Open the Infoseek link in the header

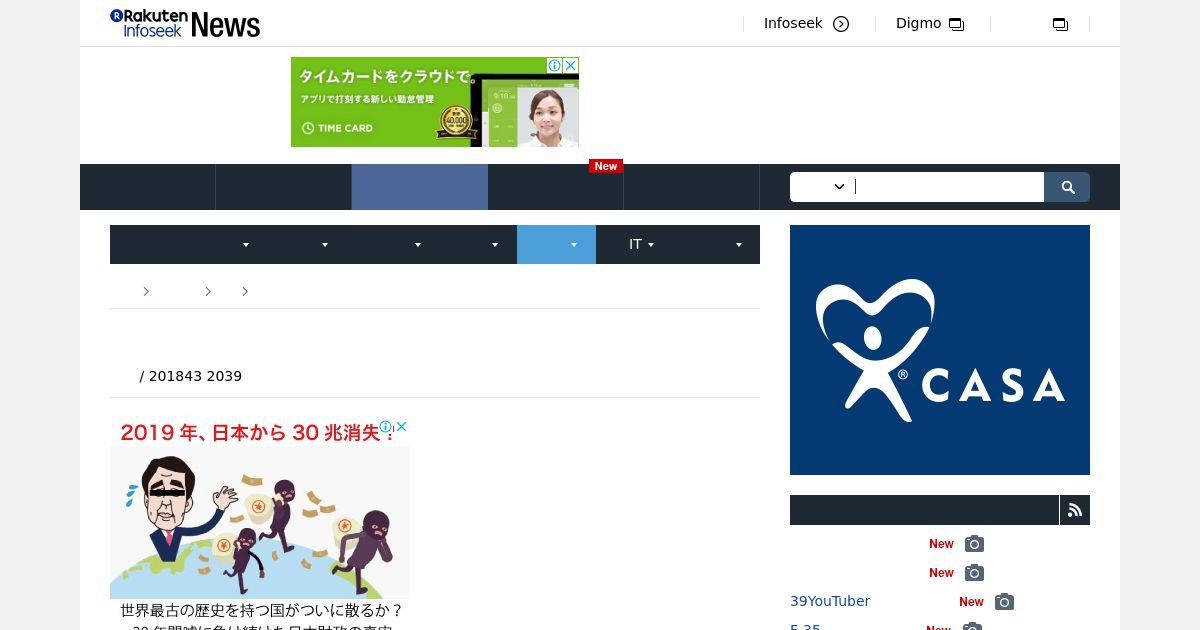(x=793, y=23)
